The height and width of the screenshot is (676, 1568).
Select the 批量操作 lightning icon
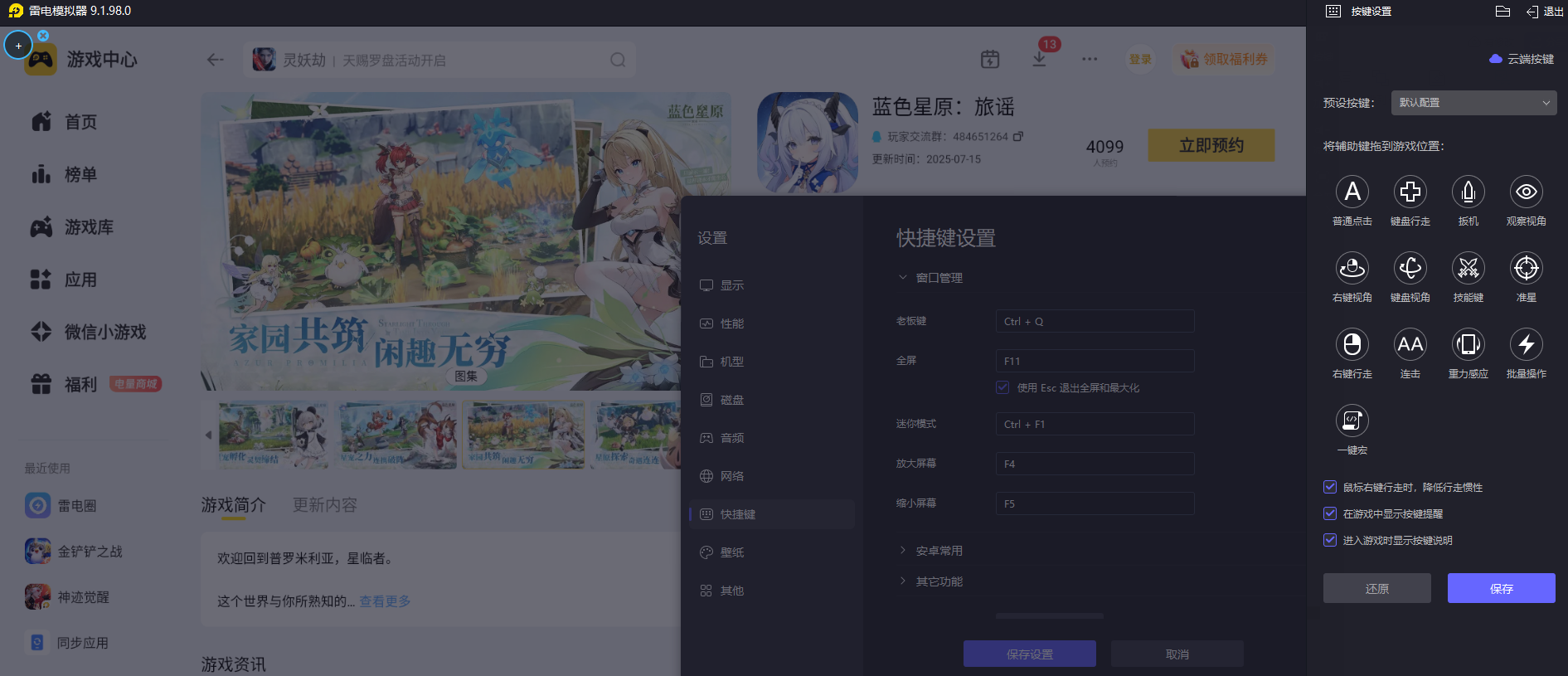pyautogui.click(x=1527, y=345)
